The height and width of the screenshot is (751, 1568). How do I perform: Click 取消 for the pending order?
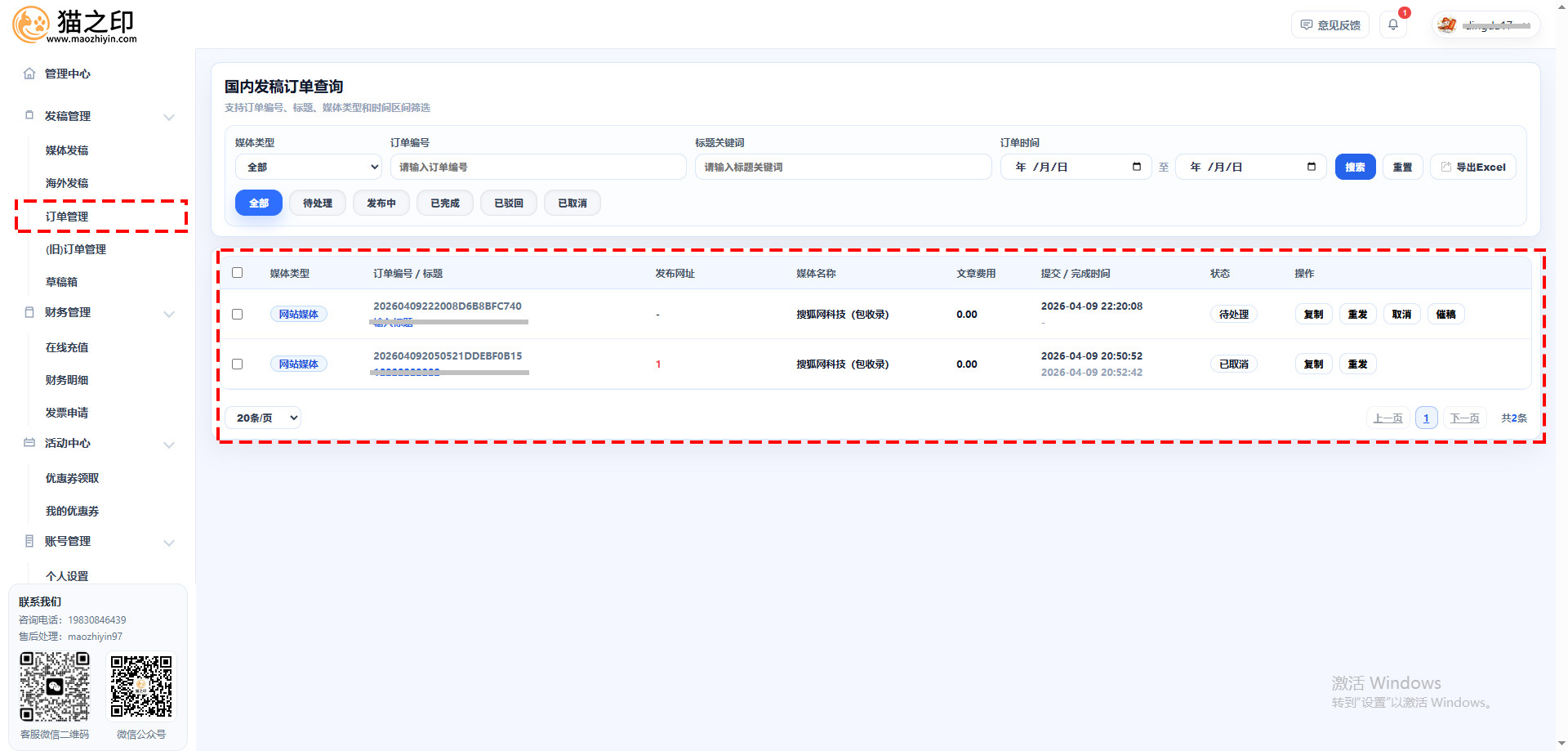pyautogui.click(x=1401, y=315)
